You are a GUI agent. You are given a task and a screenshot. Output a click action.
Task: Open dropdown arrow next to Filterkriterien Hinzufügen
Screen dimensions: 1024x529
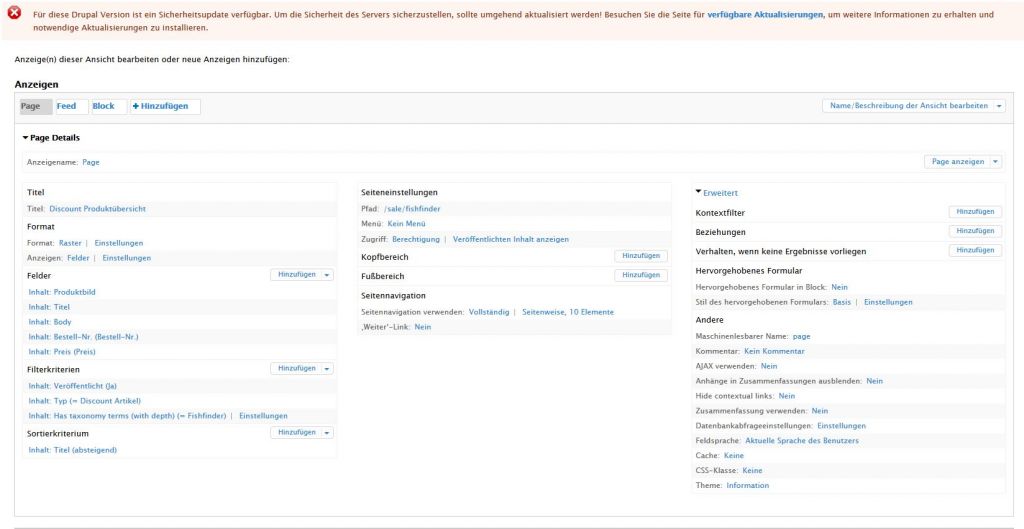tap(327, 368)
